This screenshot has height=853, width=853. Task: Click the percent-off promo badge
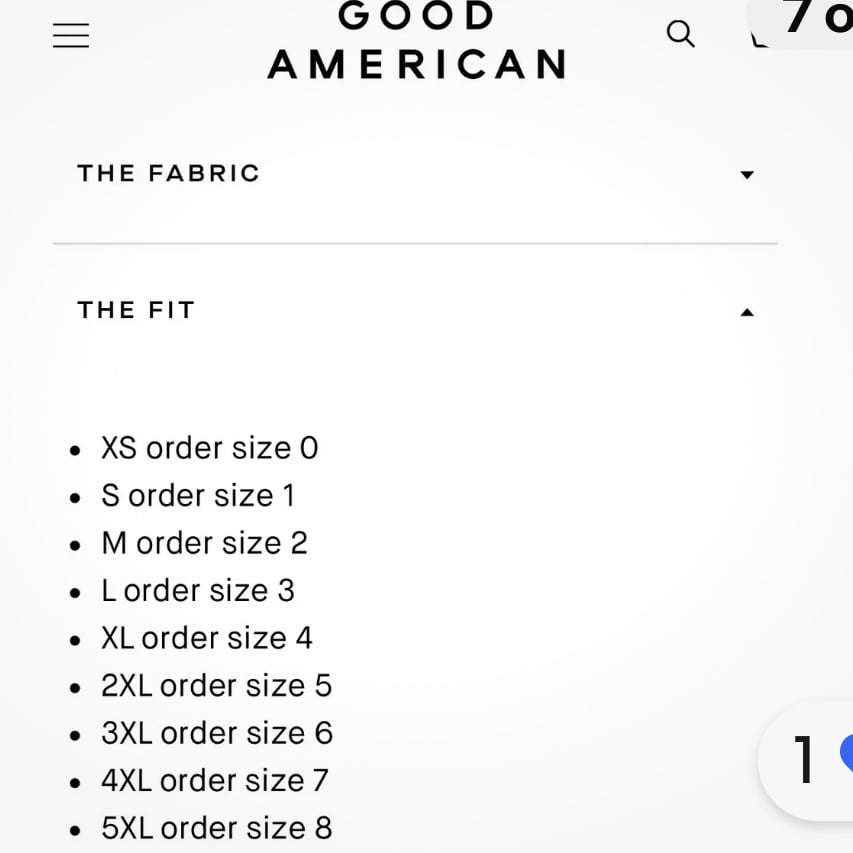801,22
